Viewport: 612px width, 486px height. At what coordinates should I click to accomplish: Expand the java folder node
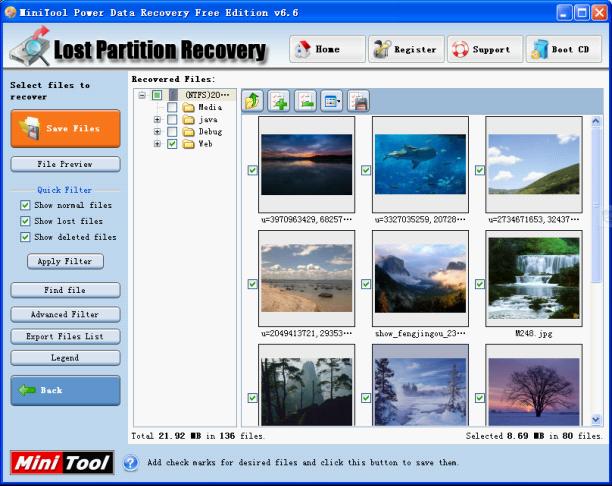tap(157, 119)
